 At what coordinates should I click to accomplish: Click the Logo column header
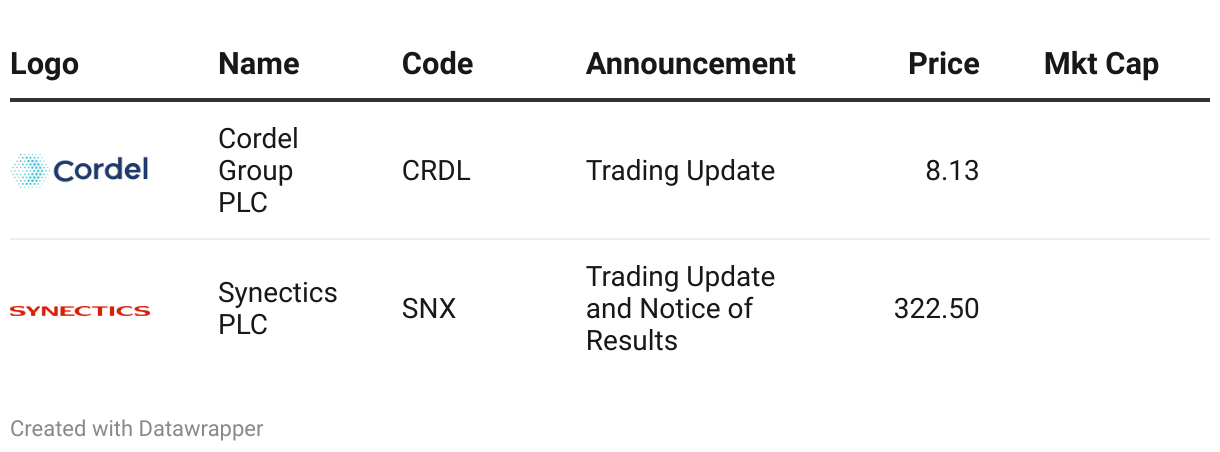pos(44,65)
